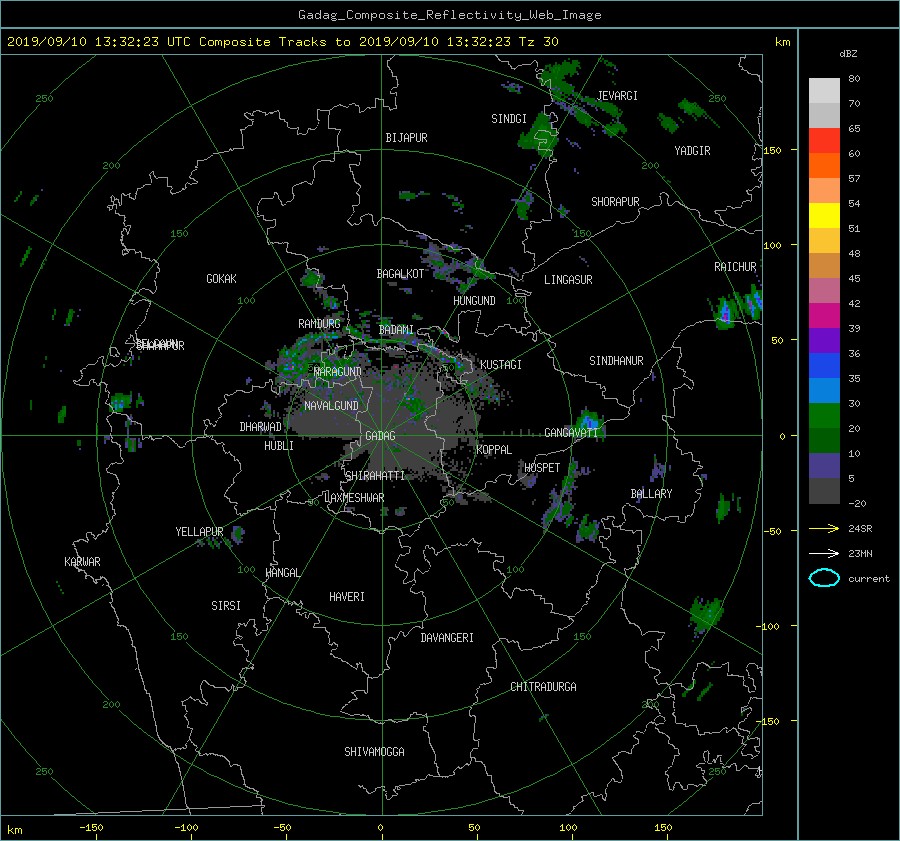Click the HUBLI city label
This screenshot has height=841, width=900.
point(278,446)
